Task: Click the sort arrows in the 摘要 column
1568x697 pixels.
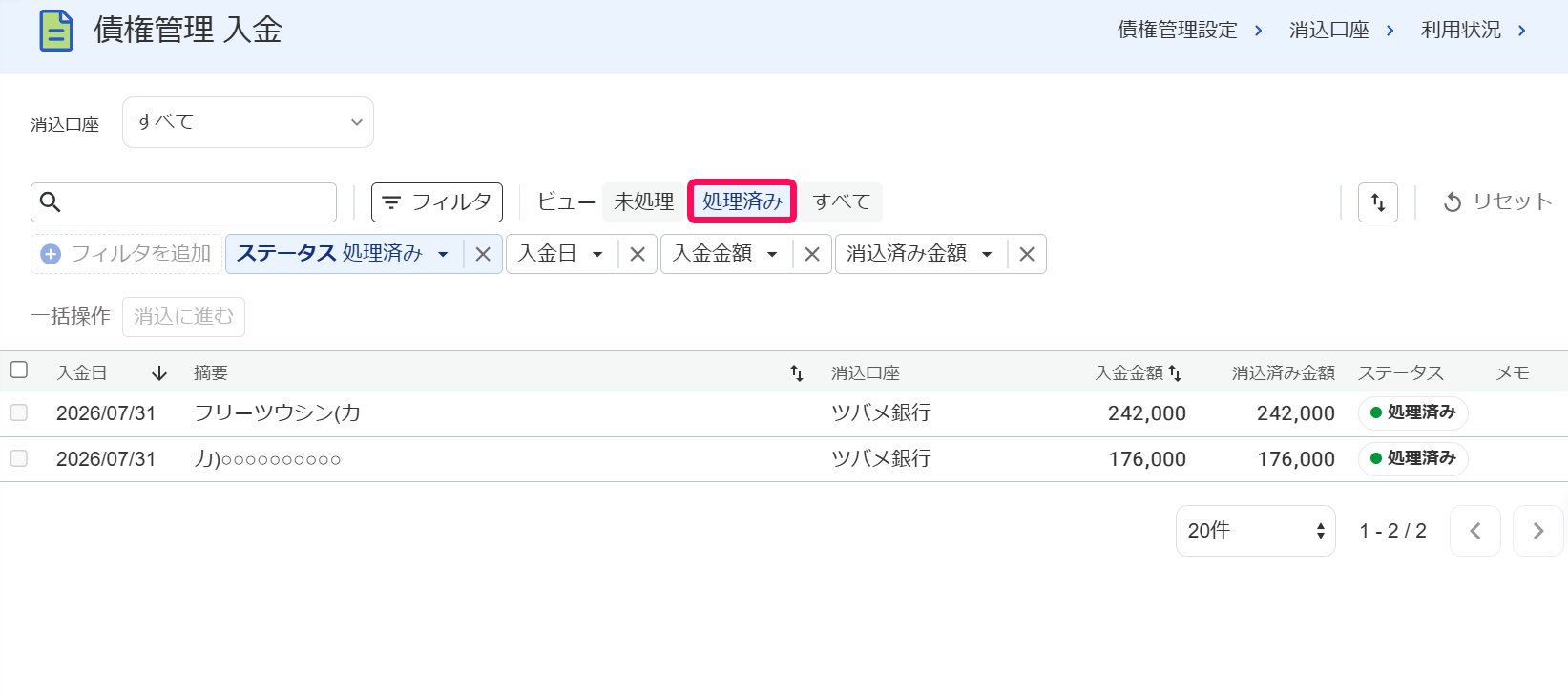Action: 797,373
